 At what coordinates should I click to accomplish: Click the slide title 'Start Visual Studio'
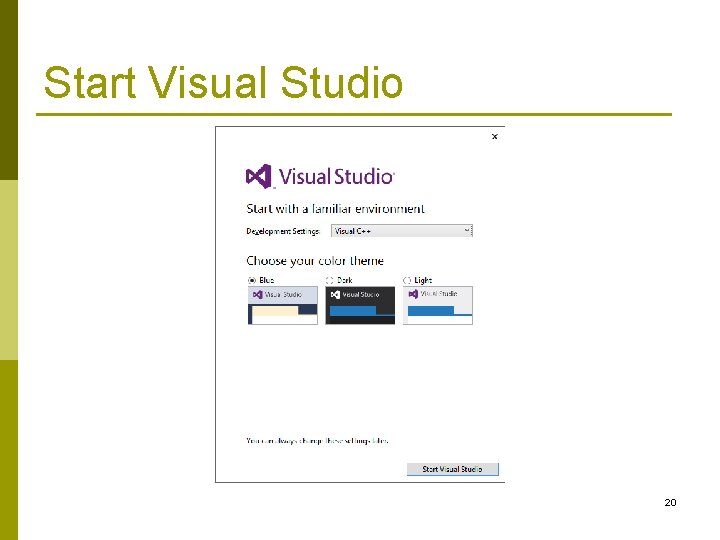[224, 82]
